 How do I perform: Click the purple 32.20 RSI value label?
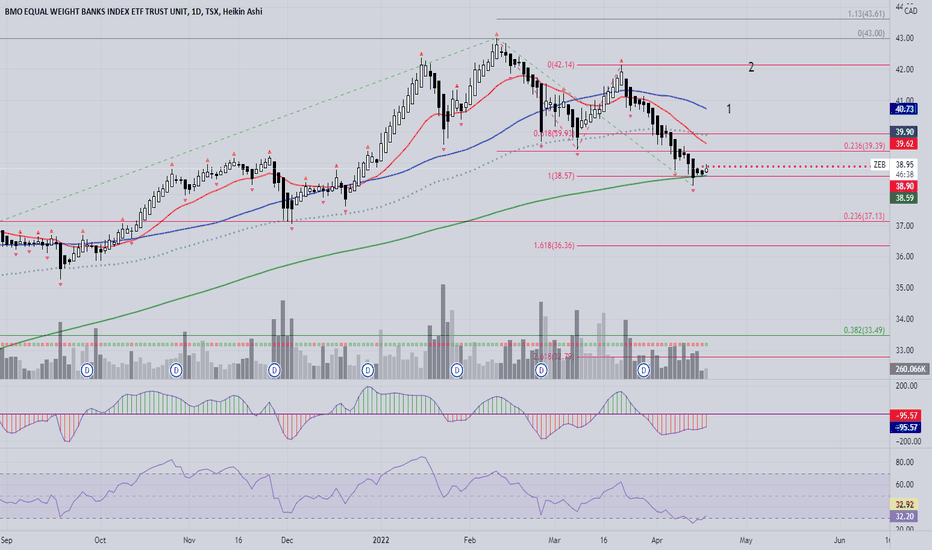coord(904,517)
